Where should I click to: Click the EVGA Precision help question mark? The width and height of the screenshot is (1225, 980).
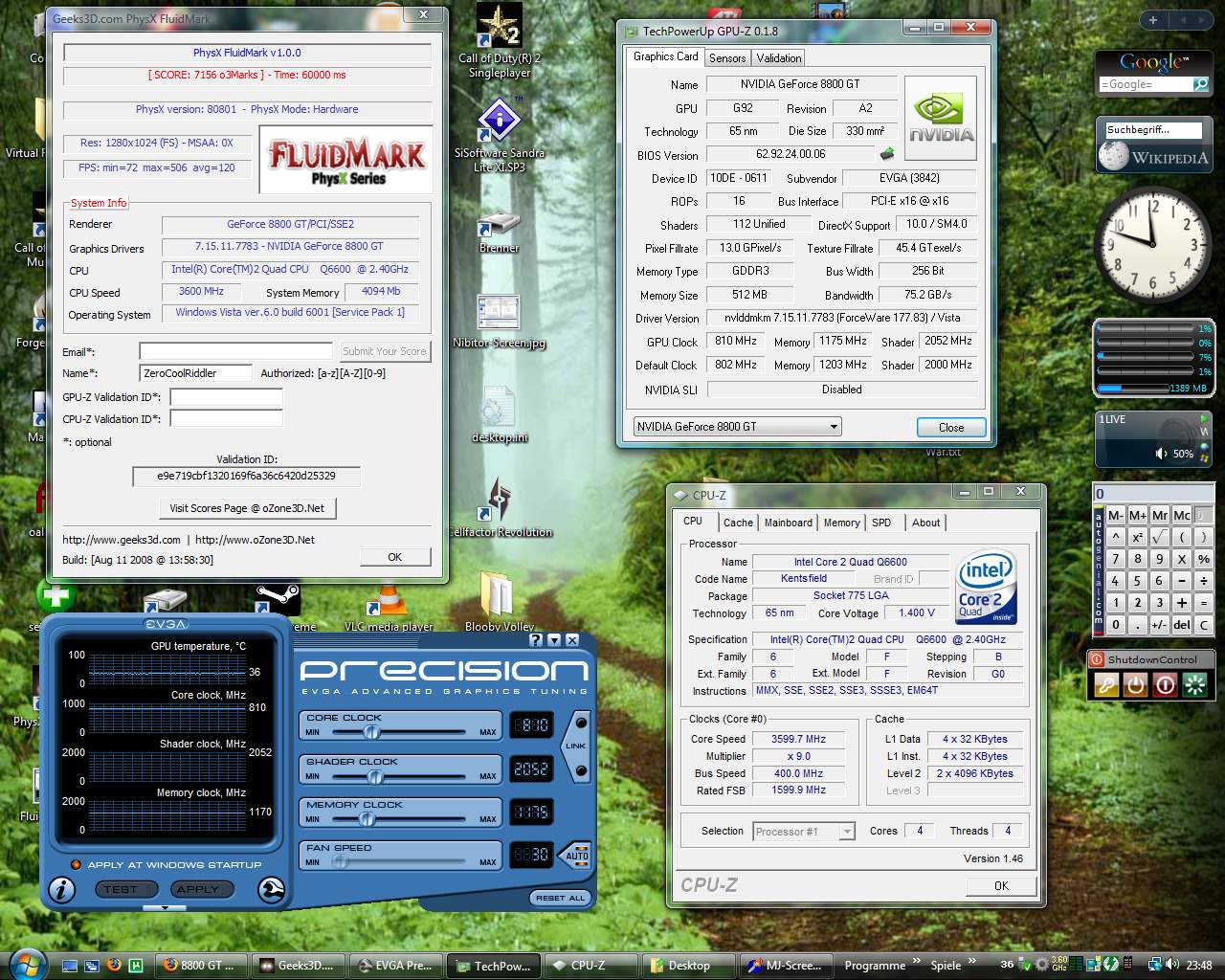(536, 639)
